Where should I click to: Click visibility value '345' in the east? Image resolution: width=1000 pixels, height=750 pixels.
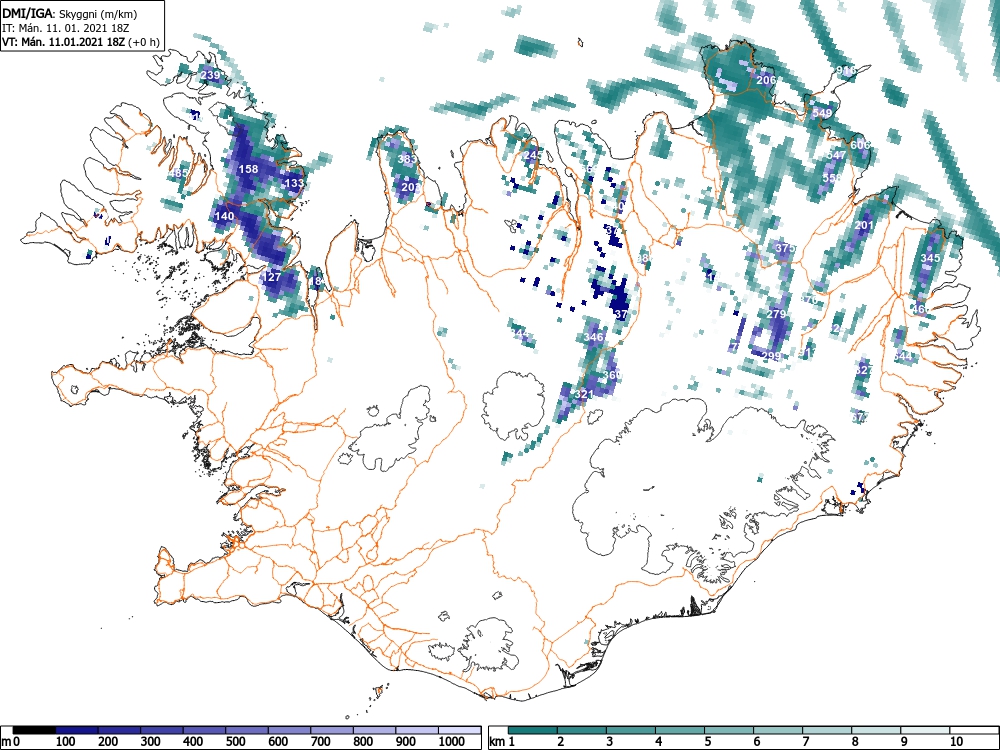930,258
